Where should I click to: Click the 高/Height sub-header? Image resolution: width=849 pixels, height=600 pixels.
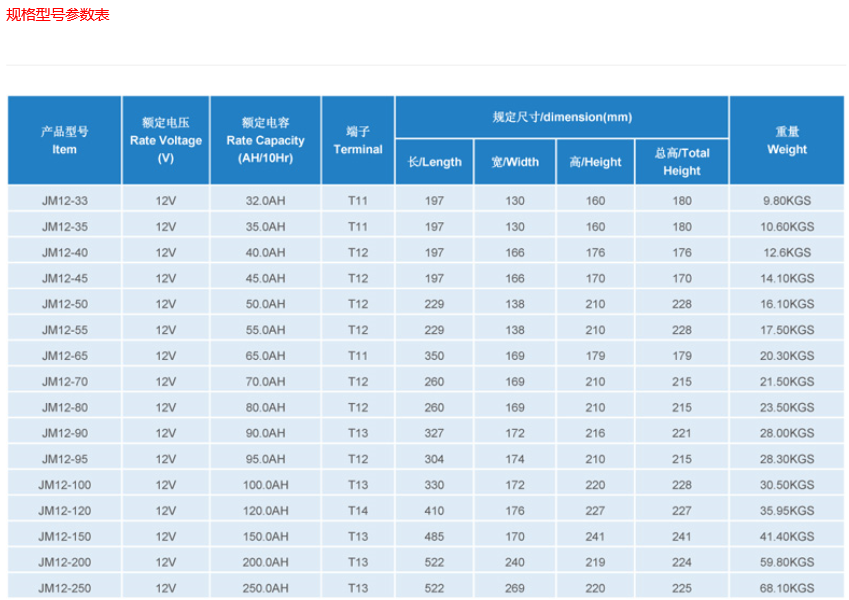tap(595, 162)
